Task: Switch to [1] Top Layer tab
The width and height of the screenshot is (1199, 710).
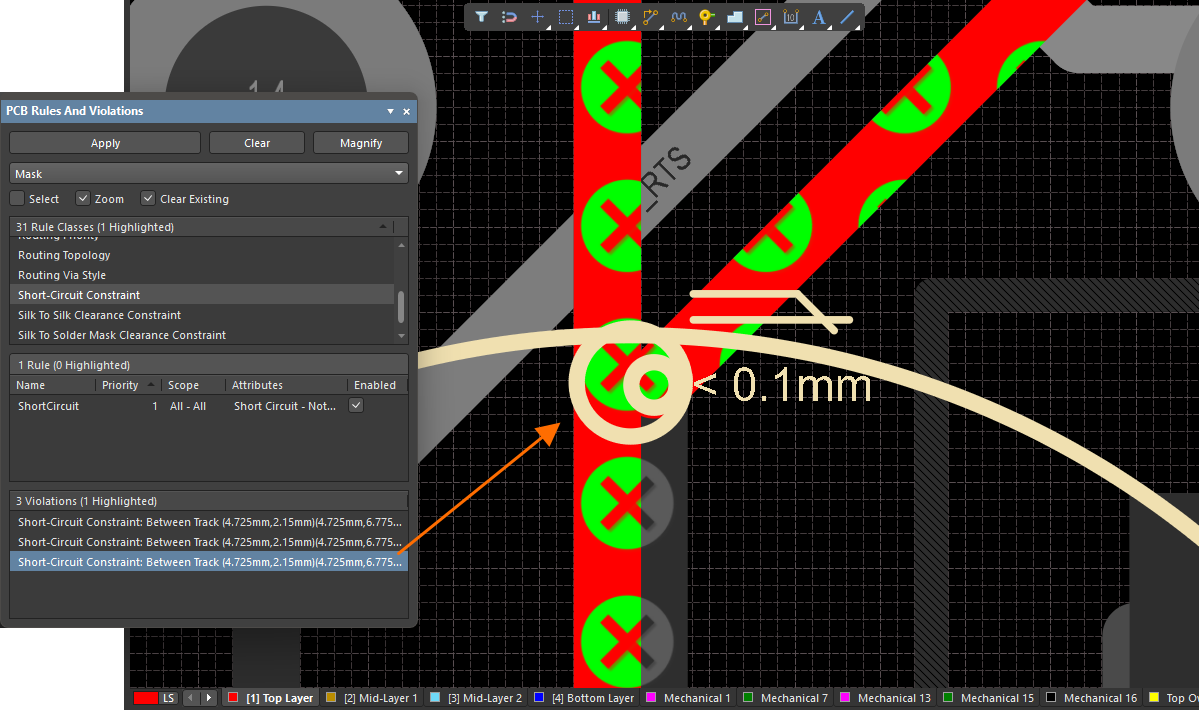Action: pos(271,698)
